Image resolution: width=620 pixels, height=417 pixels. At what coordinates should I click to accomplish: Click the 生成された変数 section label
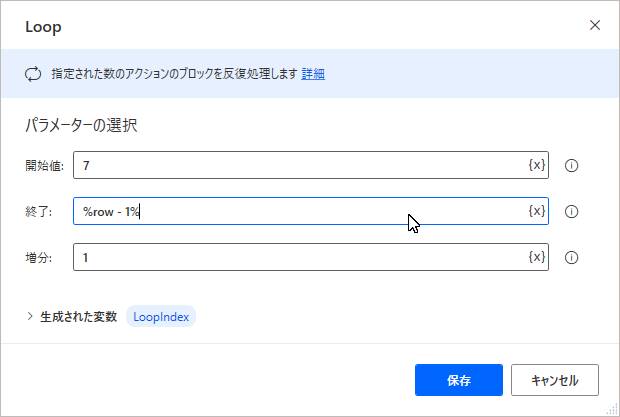coord(78,317)
